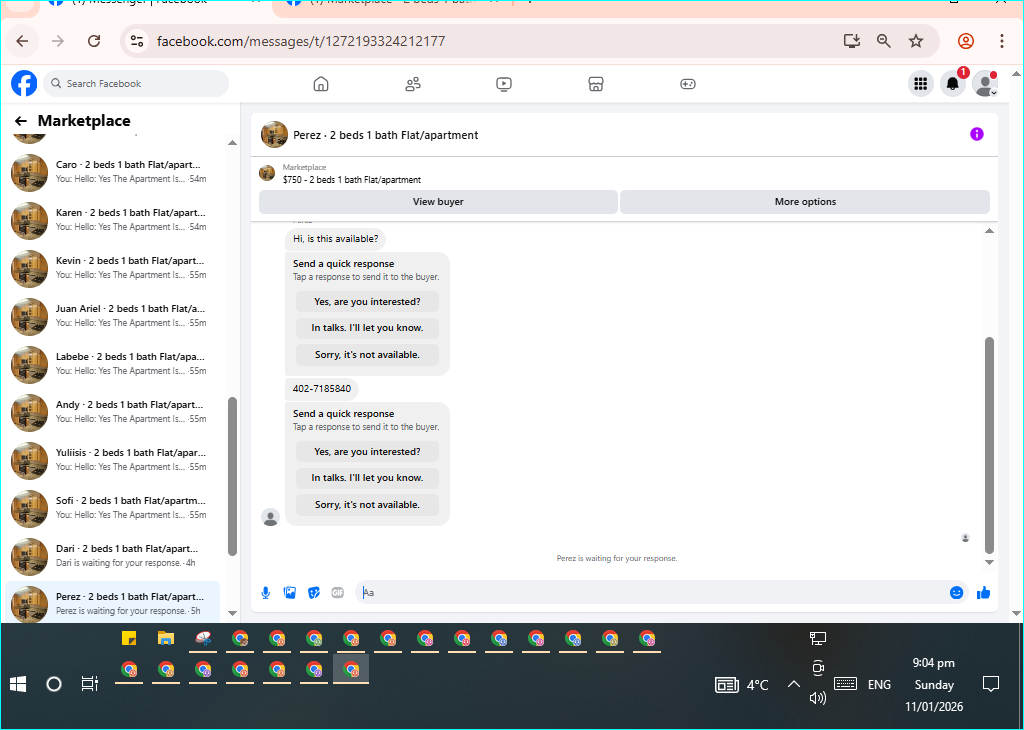Tap the first 'Yes, are you interested?' quick response
This screenshot has width=1024, height=730.
367,302
